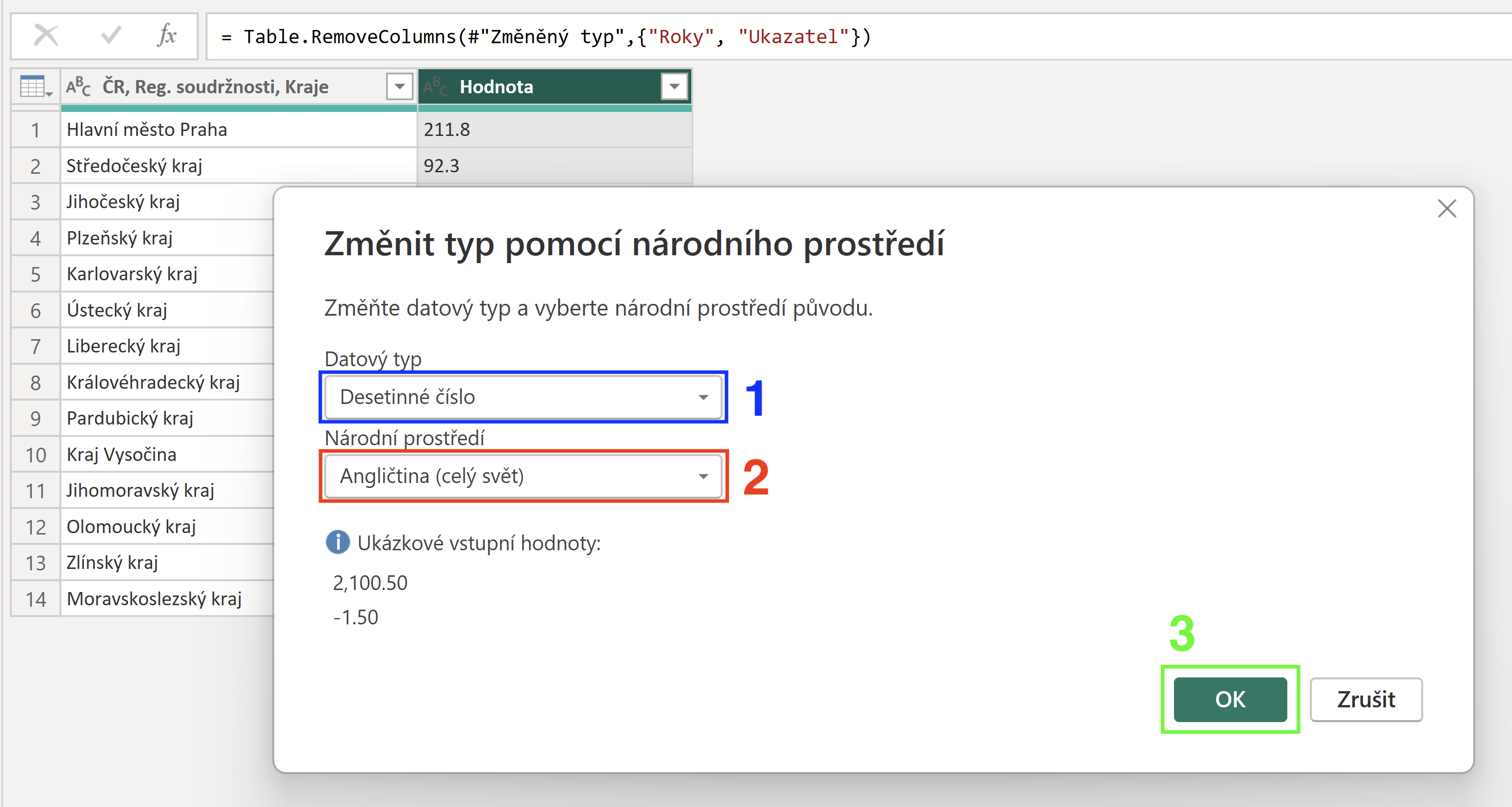
Task: Select the cell Ústecký kraj
Action: pyautogui.click(x=167, y=310)
